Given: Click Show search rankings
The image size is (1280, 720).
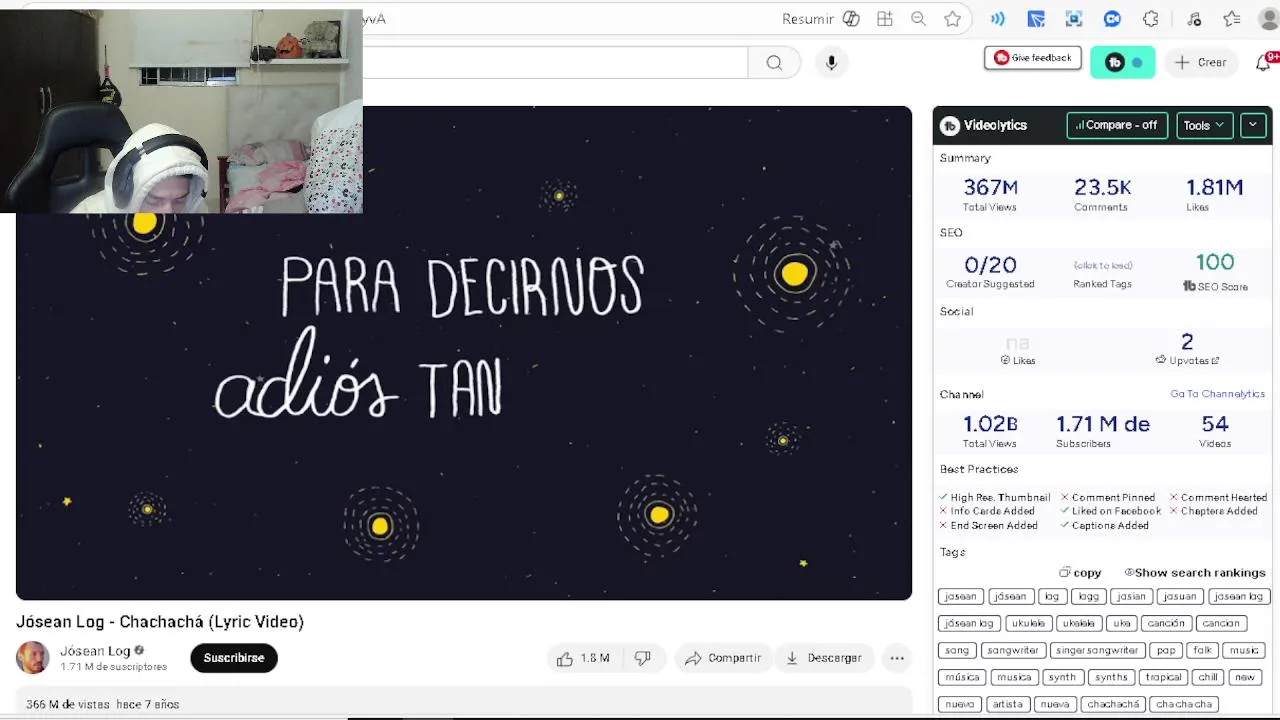Looking at the screenshot, I should (1195, 573).
